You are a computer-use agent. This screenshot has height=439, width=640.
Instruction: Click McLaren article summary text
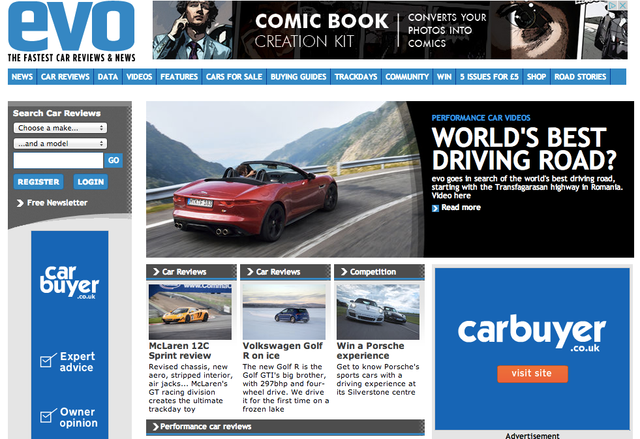tap(190, 388)
